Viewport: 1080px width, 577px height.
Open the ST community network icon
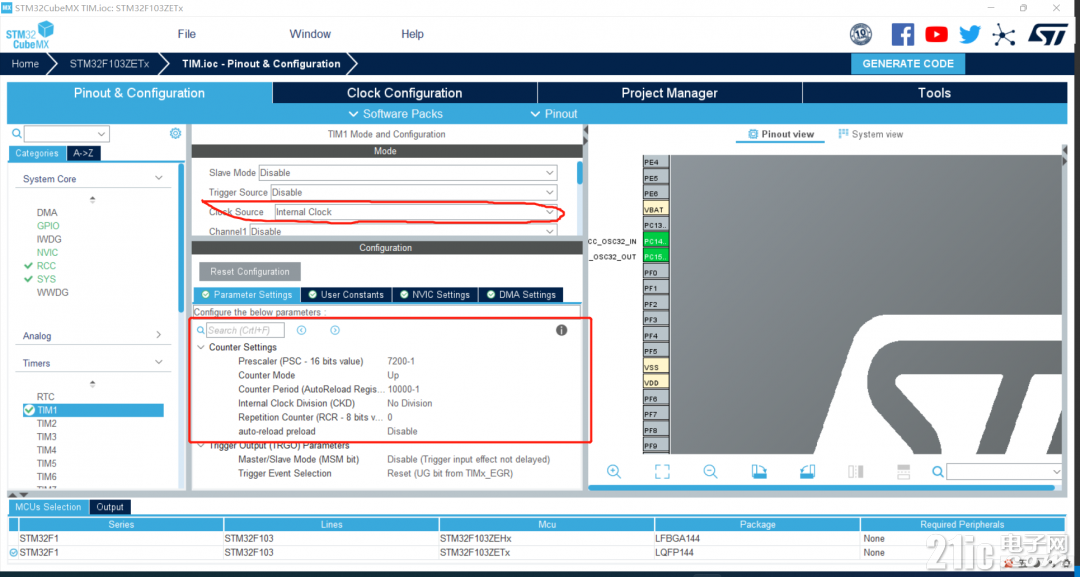(1004, 34)
